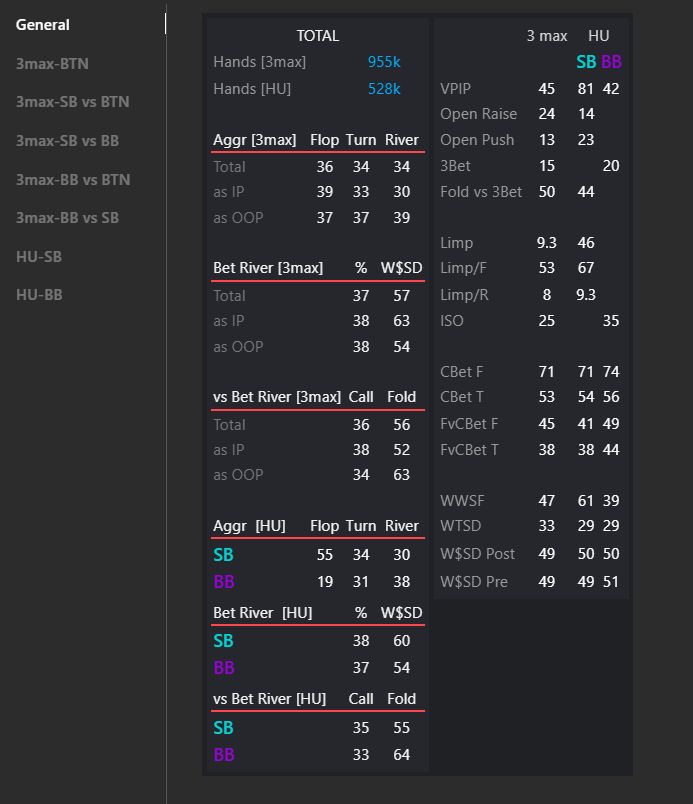Open the 3max-BTN tab
The width and height of the screenshot is (693, 804).
click(52, 64)
